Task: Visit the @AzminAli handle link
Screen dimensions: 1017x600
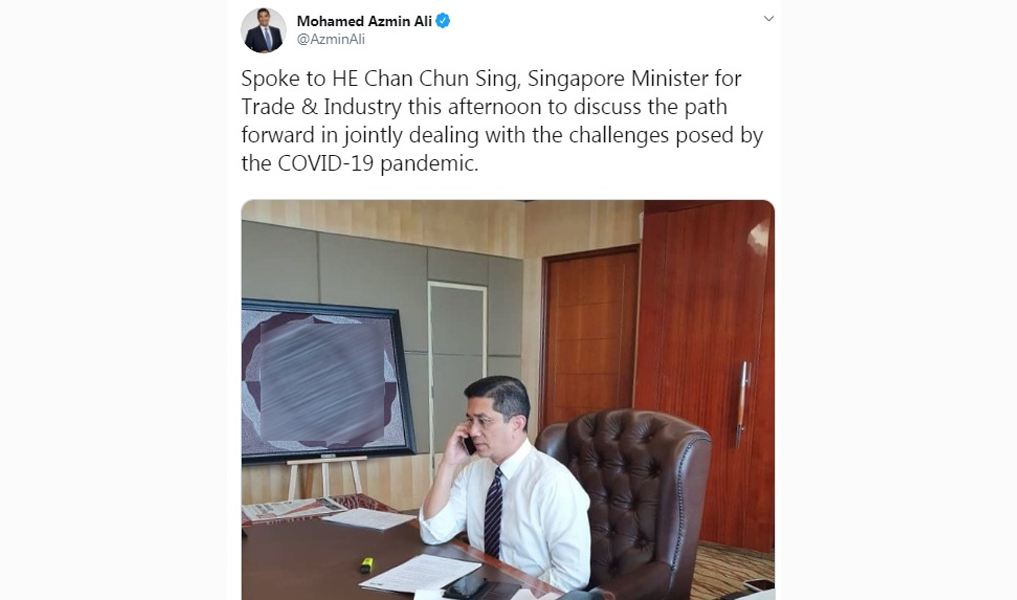Action: tap(331, 39)
